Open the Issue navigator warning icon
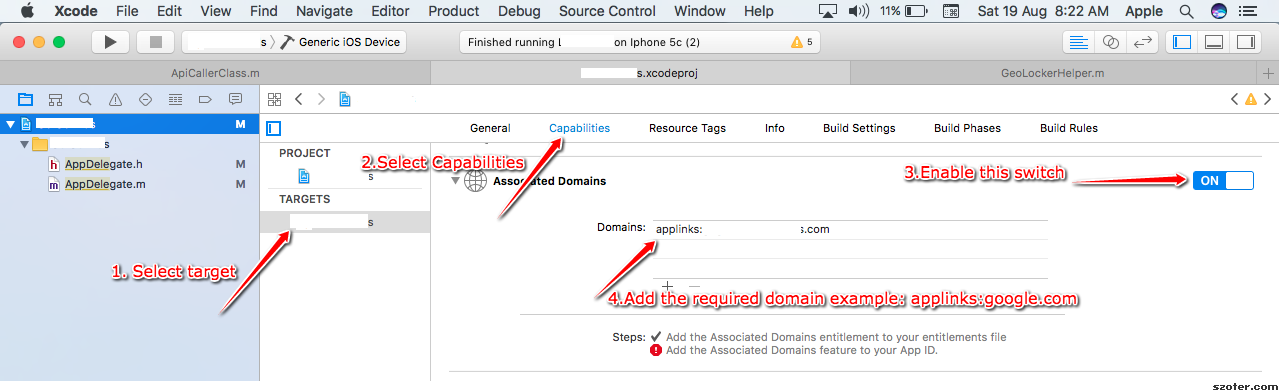Viewport: 1279px width, 392px height. point(116,99)
